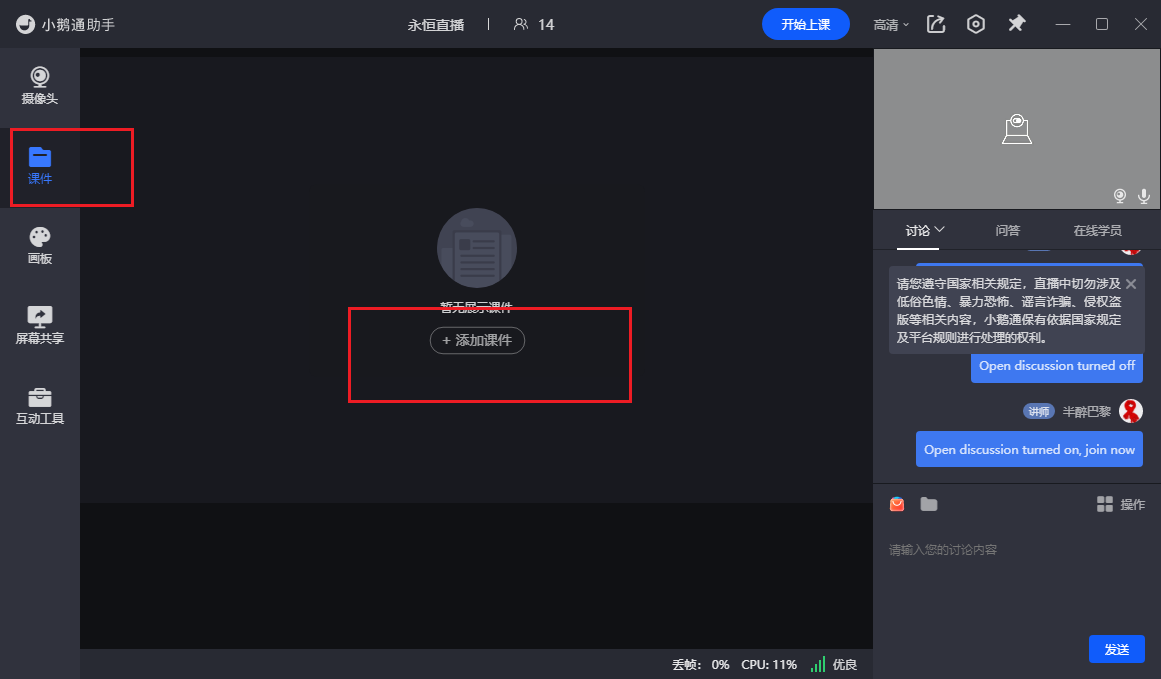This screenshot has width=1161, height=679.
Task: Open the 画板 drawing board
Action: tap(40, 245)
